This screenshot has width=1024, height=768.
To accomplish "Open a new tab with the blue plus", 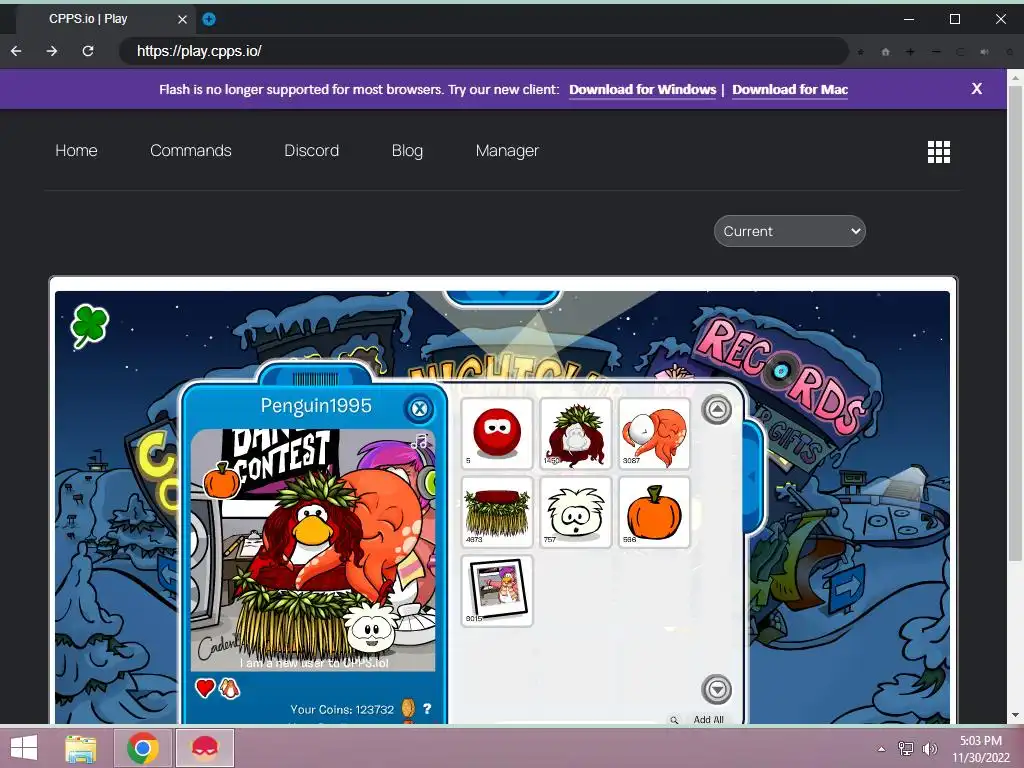I will (209, 19).
